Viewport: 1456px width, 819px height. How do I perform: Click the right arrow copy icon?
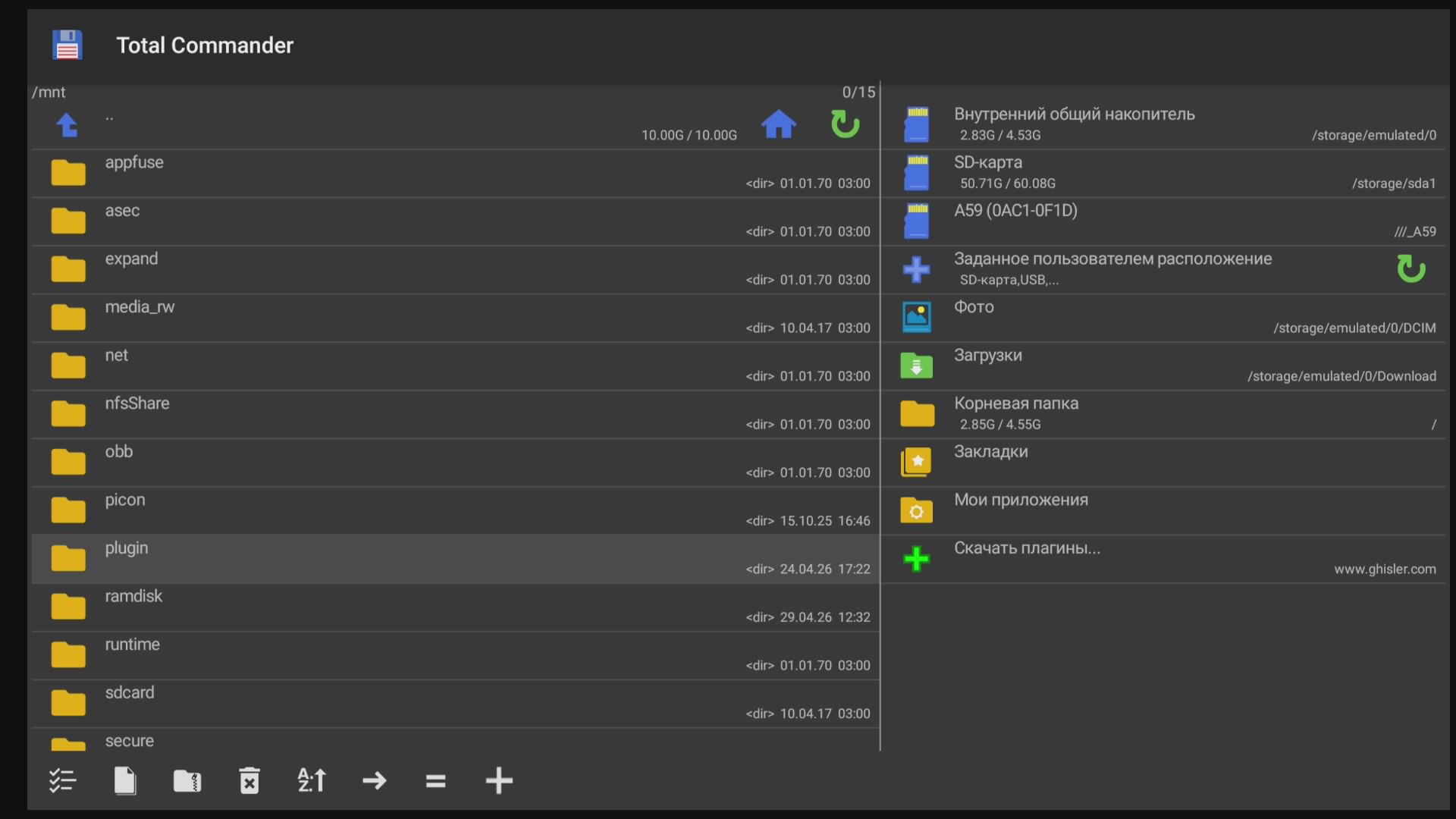tap(375, 780)
